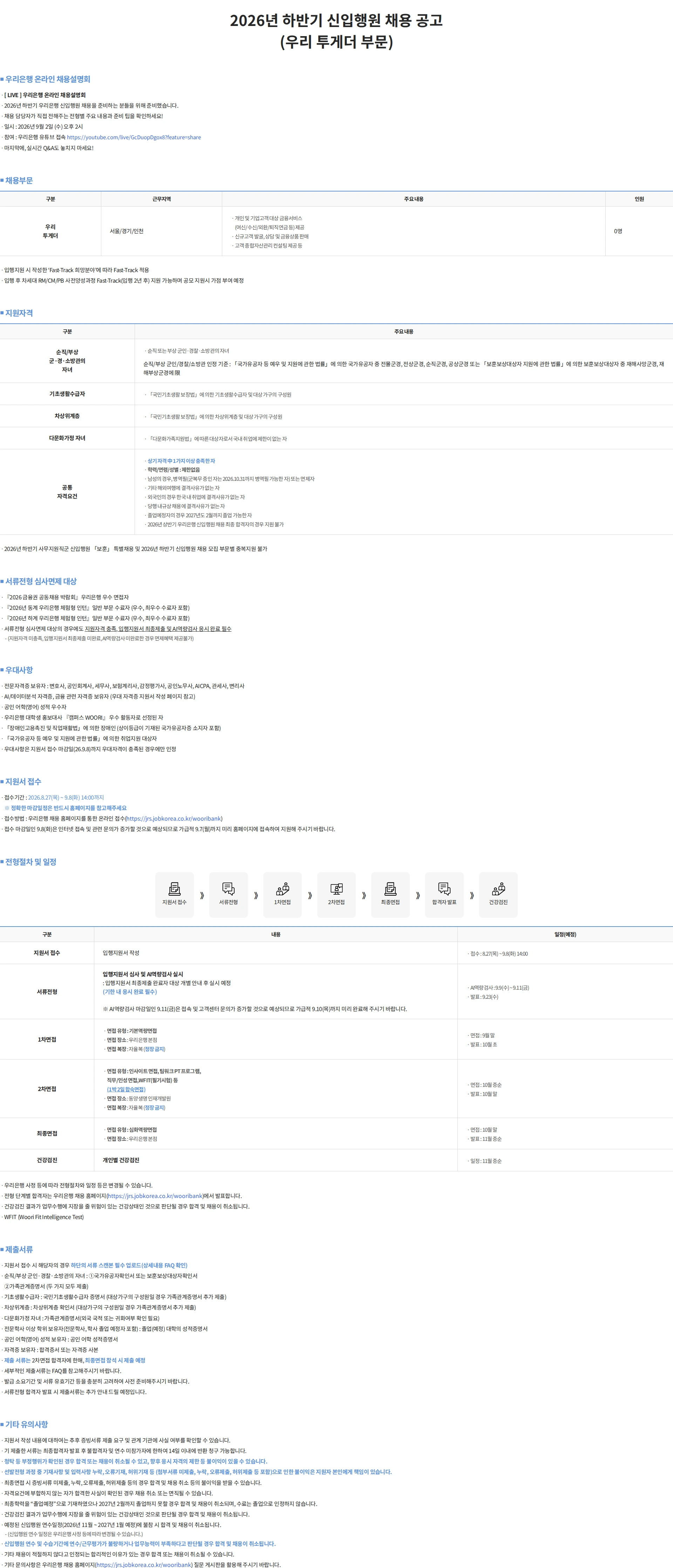Image resolution: width=673 pixels, height=1568 pixels.
Task: Click the 건강검진 process step icon
Action: pyautogui.click(x=498, y=894)
